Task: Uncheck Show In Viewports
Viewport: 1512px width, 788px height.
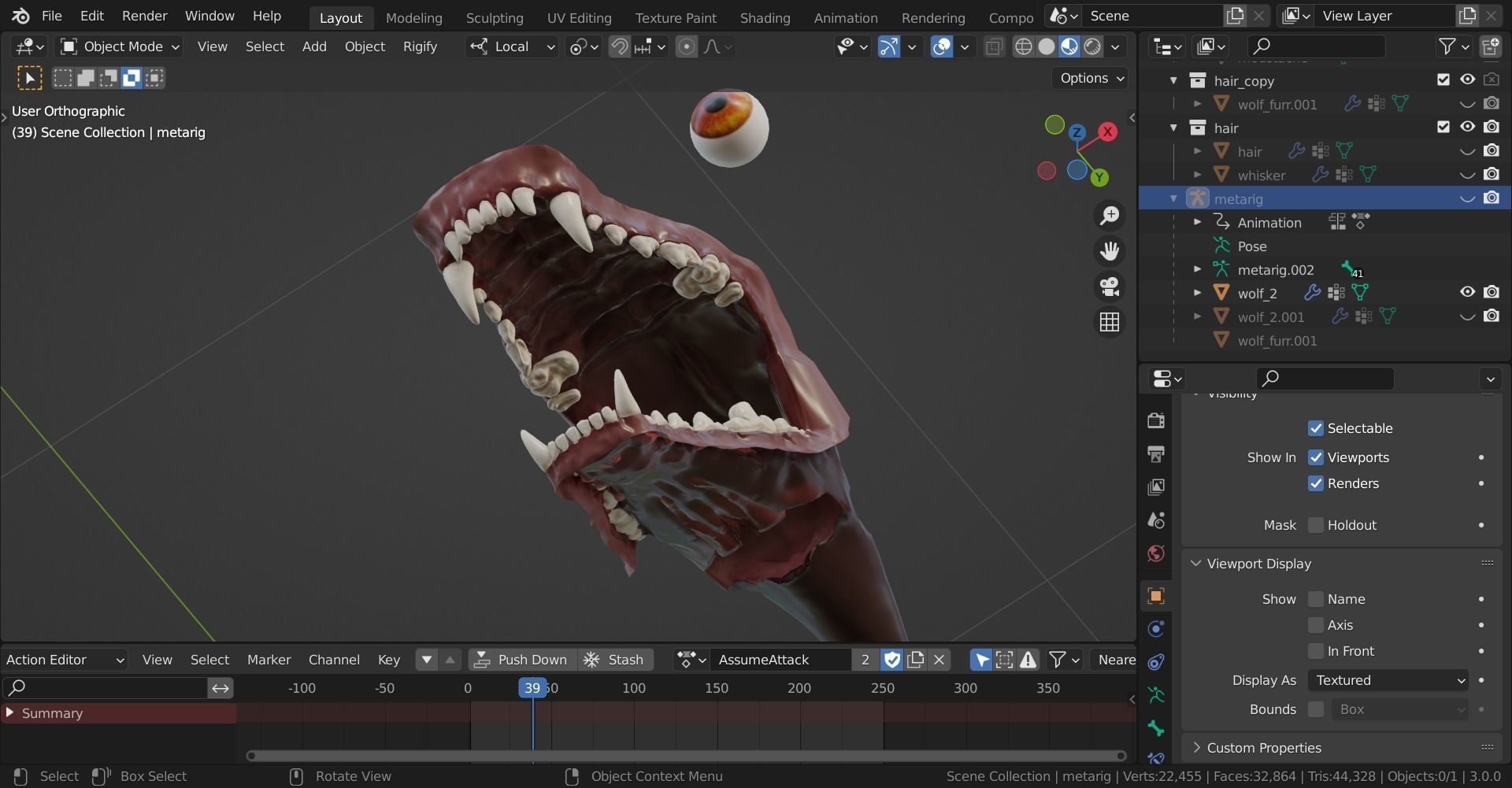Action: click(x=1316, y=457)
